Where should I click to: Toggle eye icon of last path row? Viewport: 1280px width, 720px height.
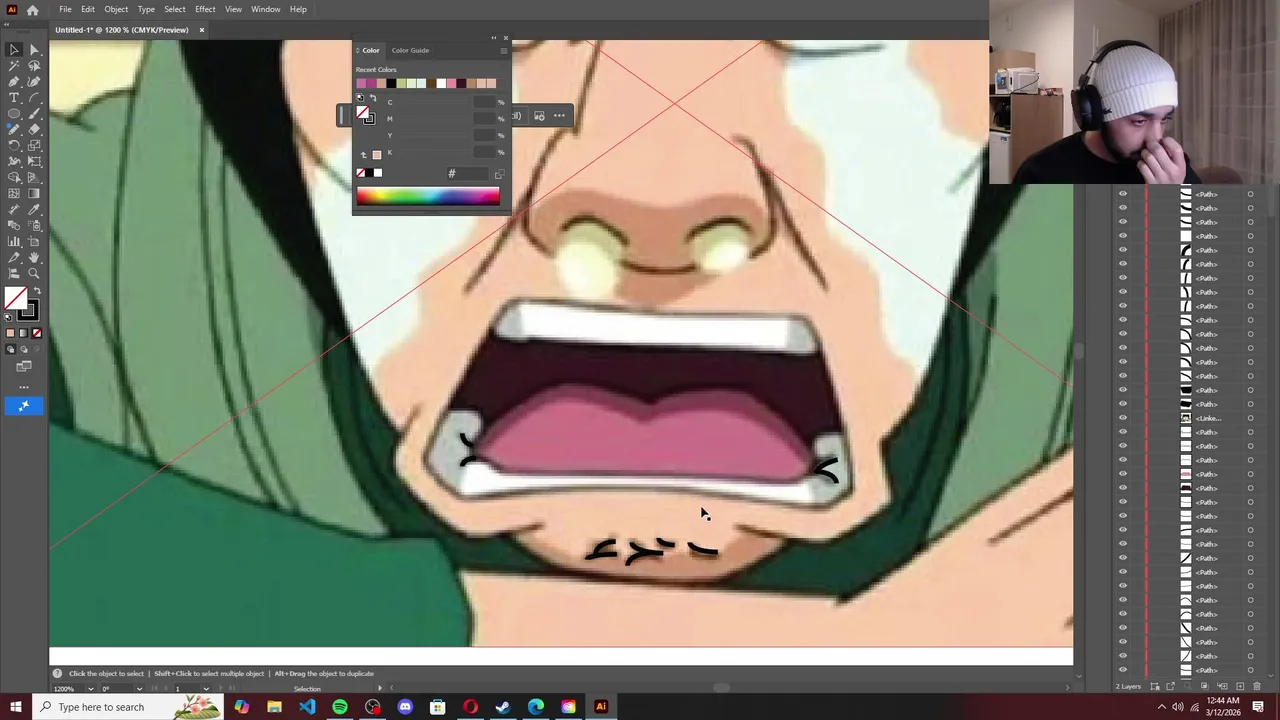pos(1122,670)
